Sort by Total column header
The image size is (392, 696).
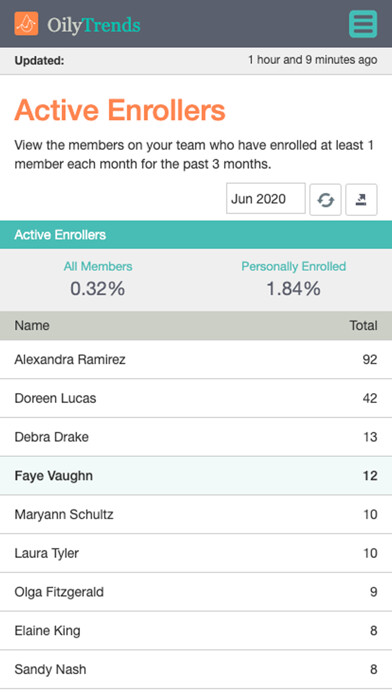point(363,325)
